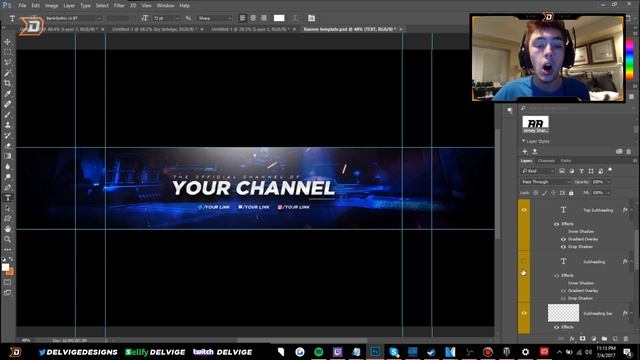Open the Edit Toolbar ellipsis

pos(7,249)
